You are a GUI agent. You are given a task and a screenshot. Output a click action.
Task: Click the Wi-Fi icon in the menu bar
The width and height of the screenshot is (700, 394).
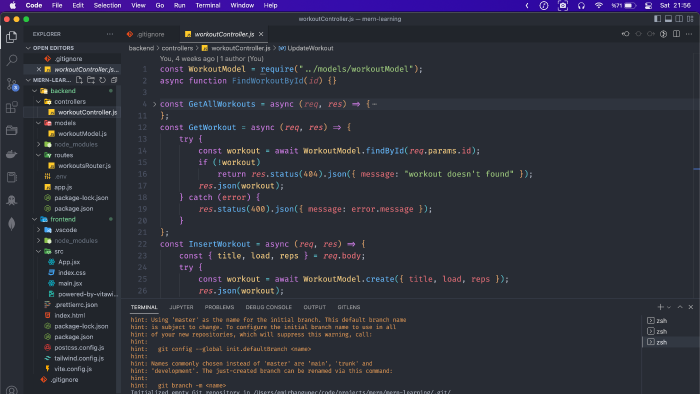pos(599,5)
